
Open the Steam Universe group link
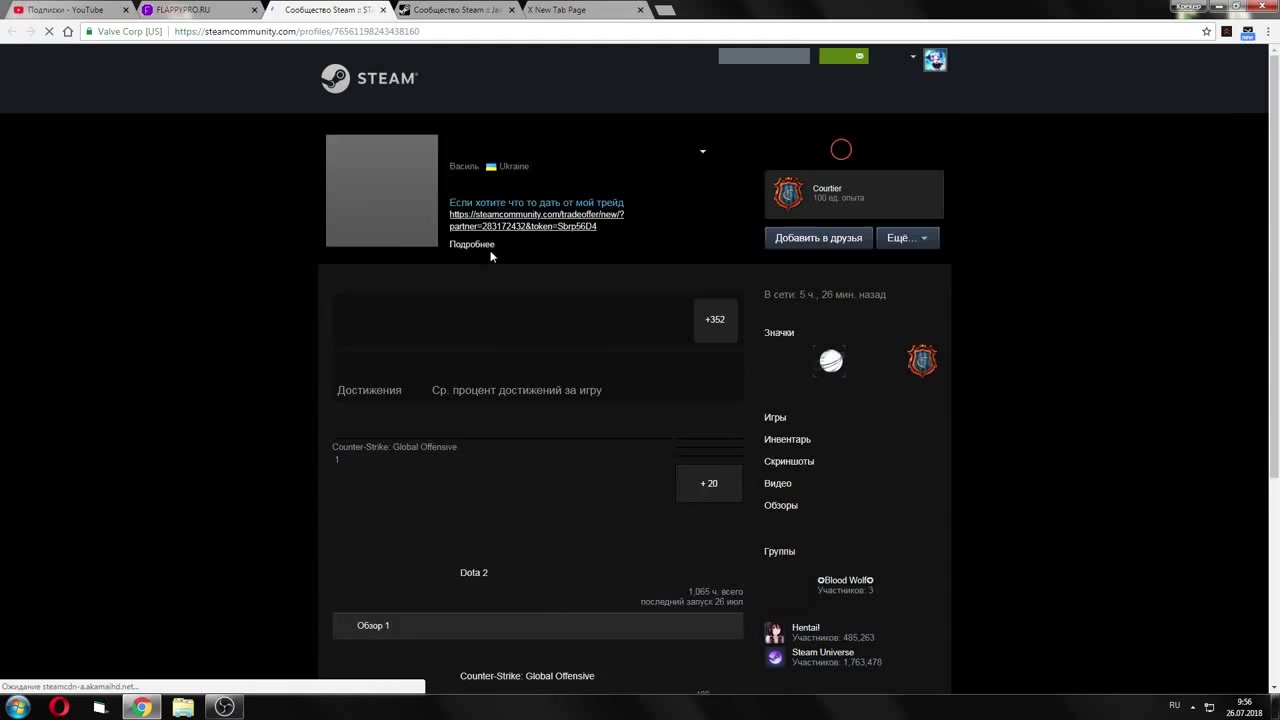point(823,652)
